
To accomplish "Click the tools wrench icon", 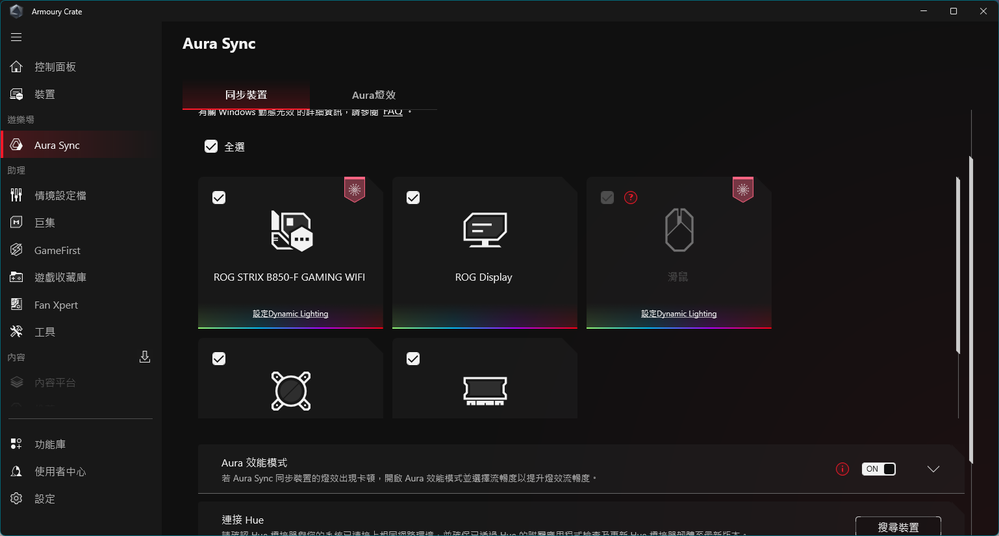I will pyautogui.click(x=17, y=331).
